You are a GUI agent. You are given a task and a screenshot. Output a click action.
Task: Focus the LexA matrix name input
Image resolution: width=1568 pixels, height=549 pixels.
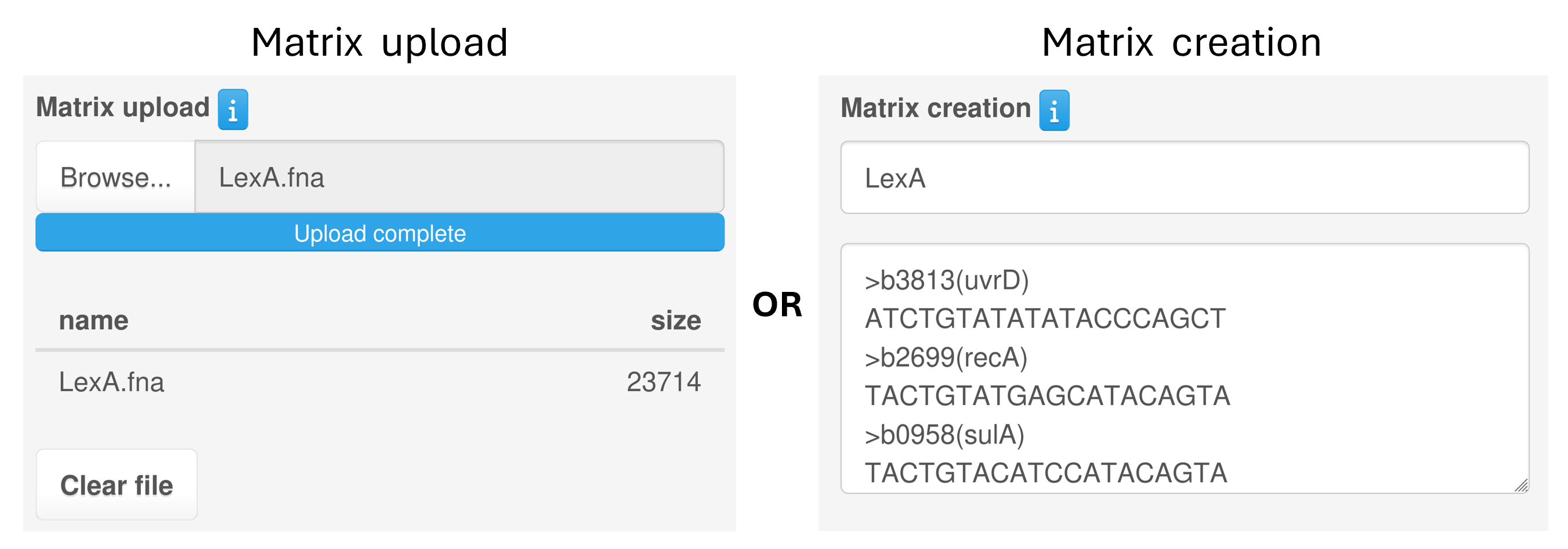tap(1184, 178)
